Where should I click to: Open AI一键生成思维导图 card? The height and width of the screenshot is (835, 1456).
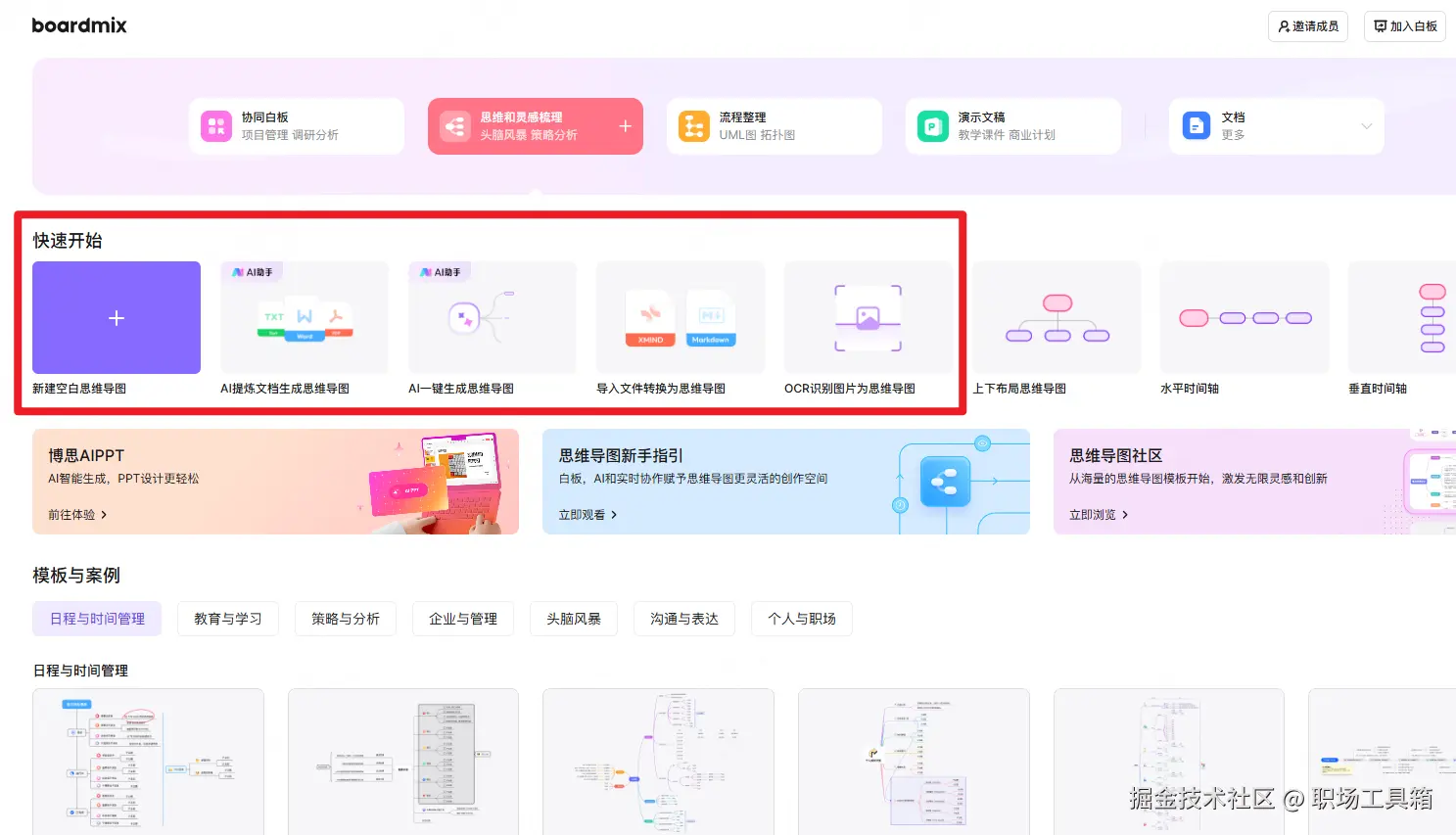click(493, 318)
